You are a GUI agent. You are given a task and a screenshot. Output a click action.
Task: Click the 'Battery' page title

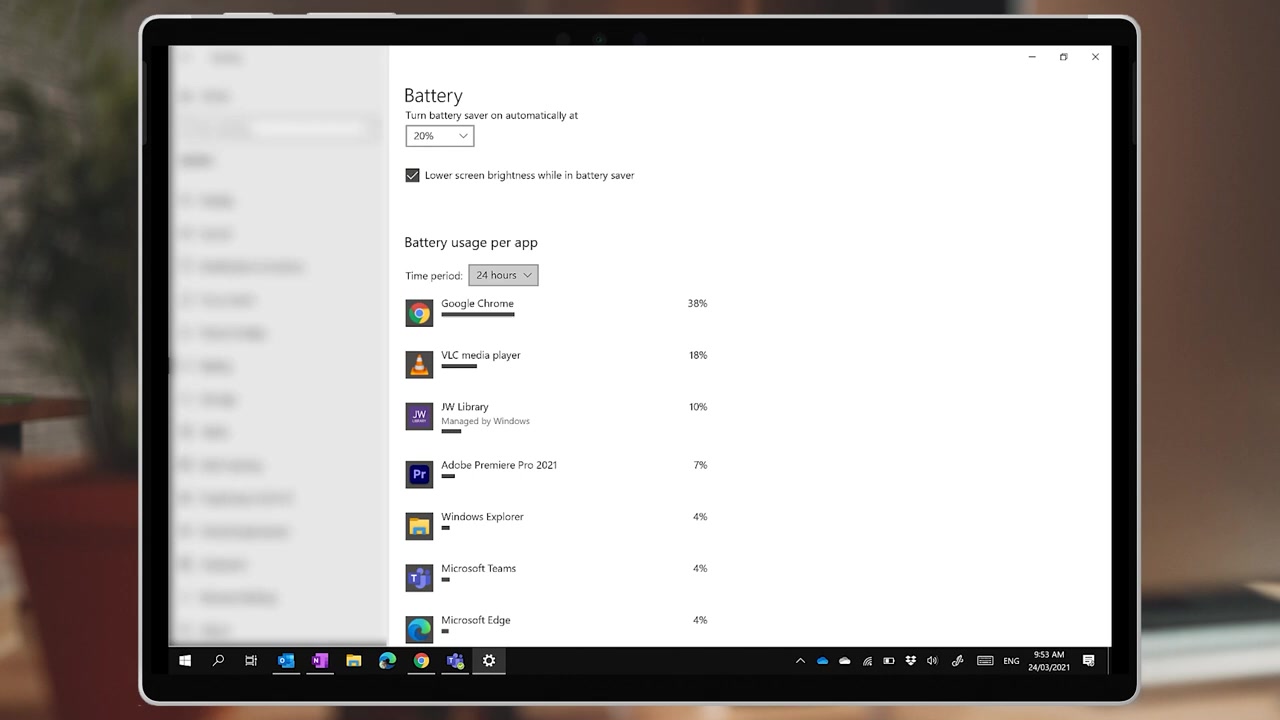433,96
